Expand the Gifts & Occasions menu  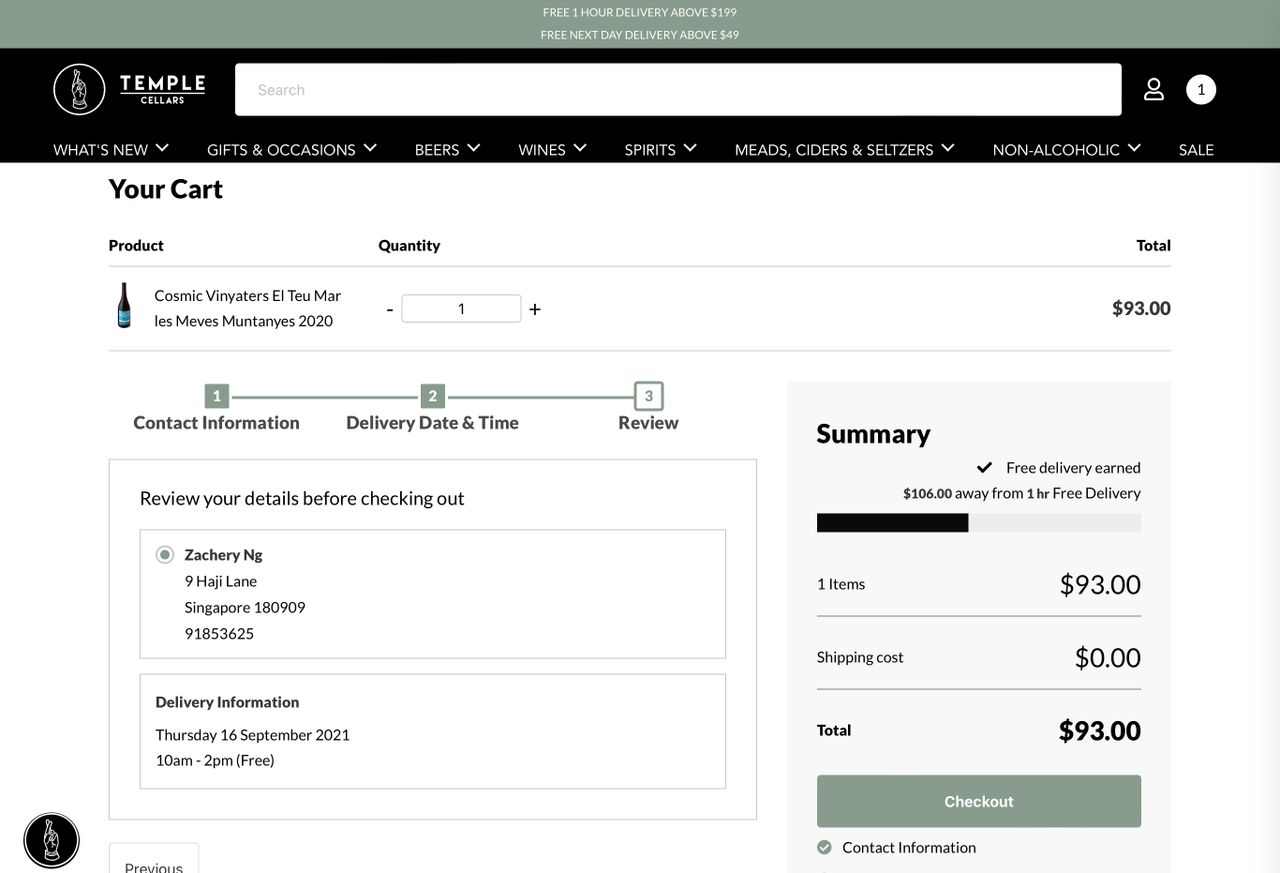coord(292,149)
